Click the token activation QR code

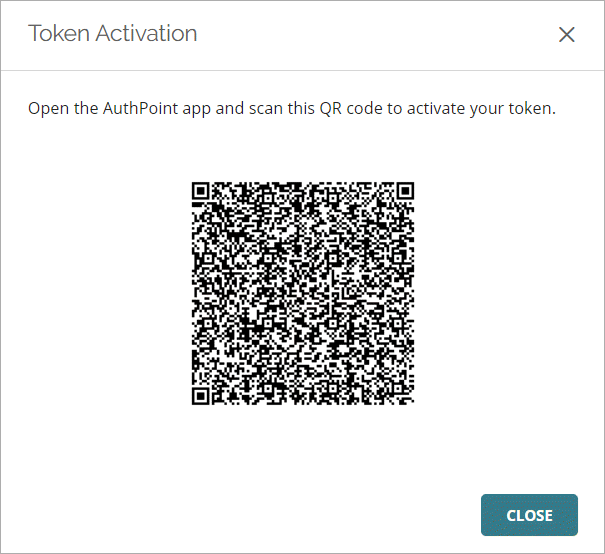tap(303, 294)
